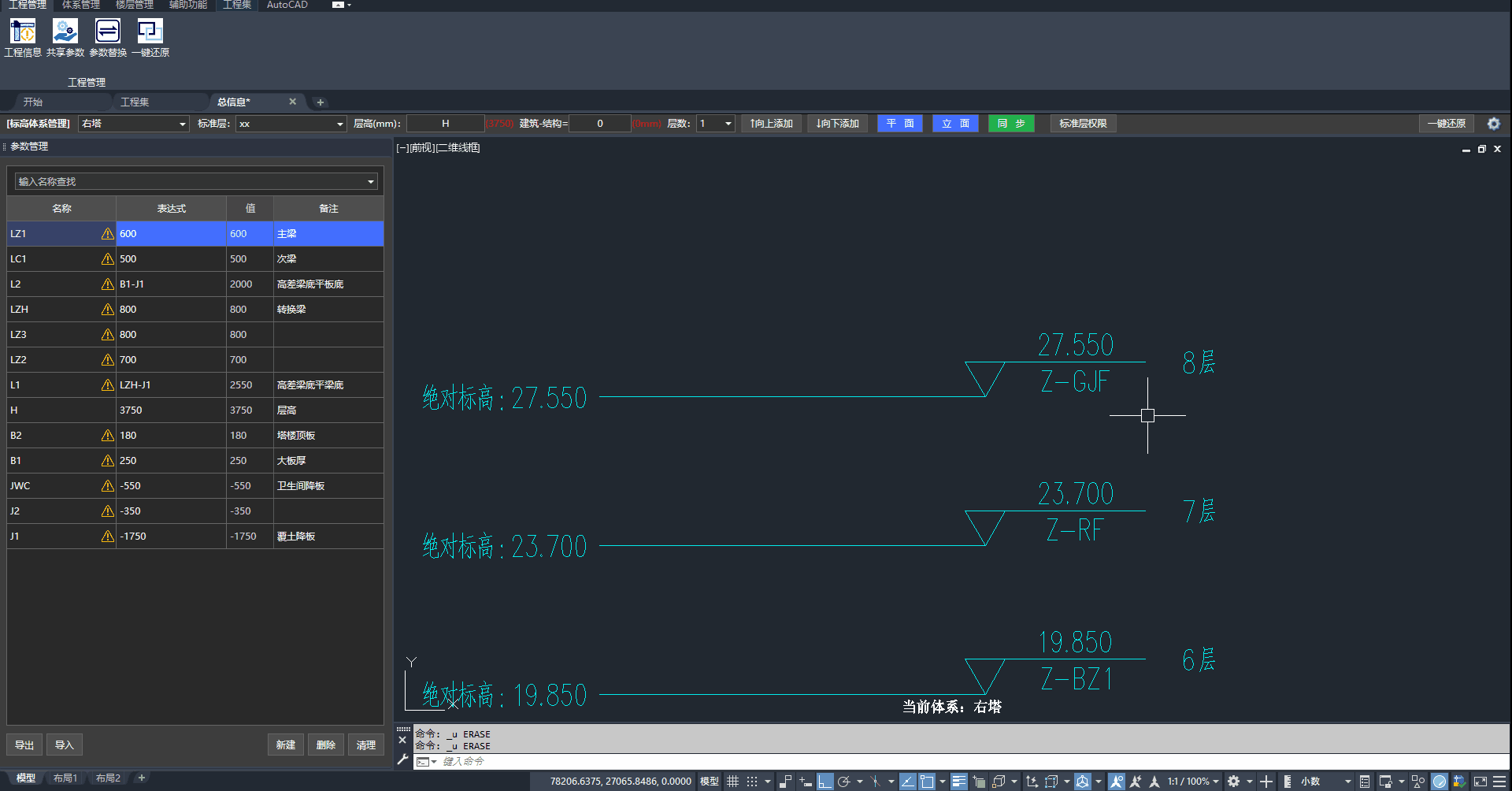This screenshot has width=1512, height=791.
Task: Click the warning icon in the JWC row
Action: (108, 486)
